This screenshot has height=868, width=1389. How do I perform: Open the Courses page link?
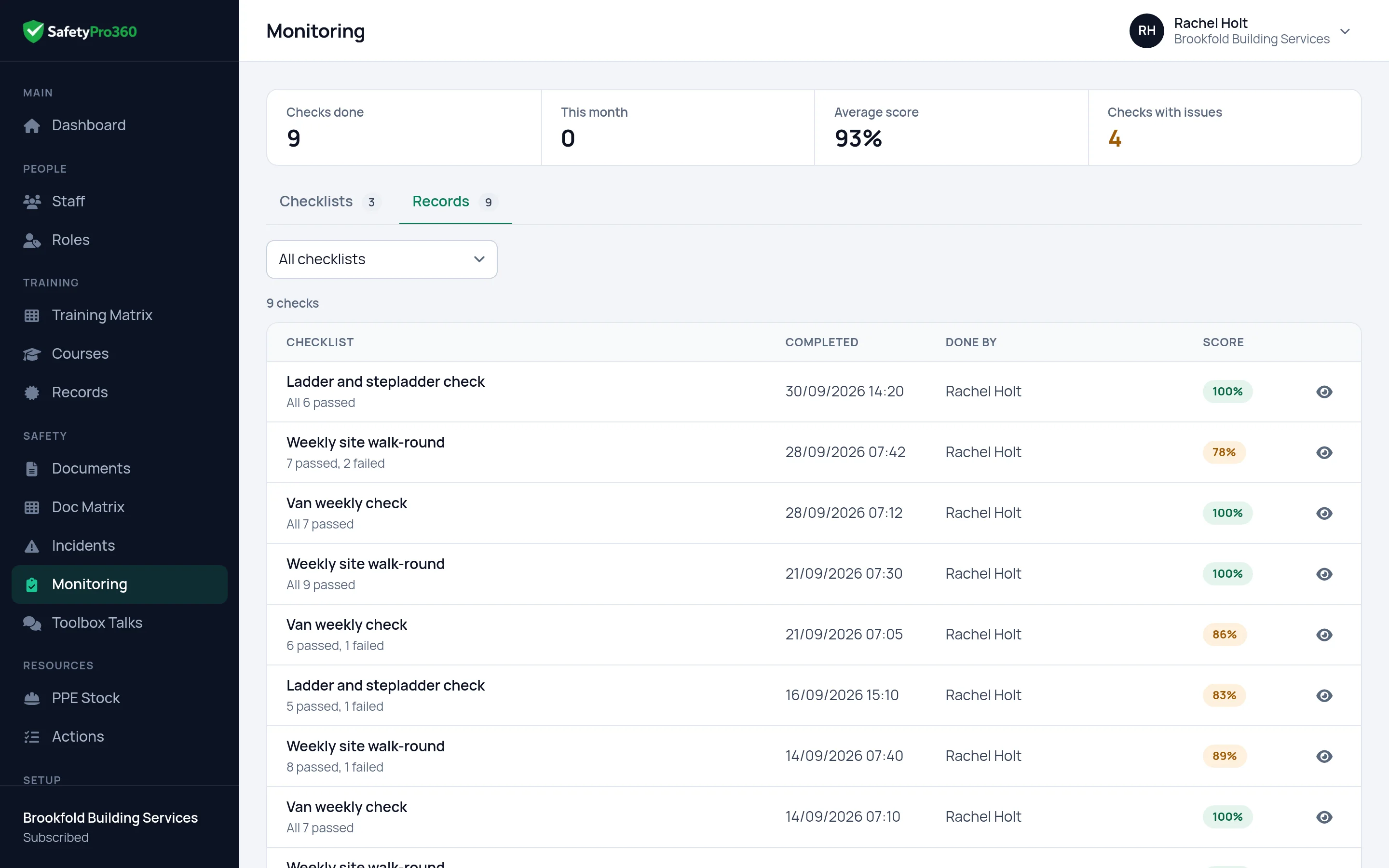coord(120,353)
